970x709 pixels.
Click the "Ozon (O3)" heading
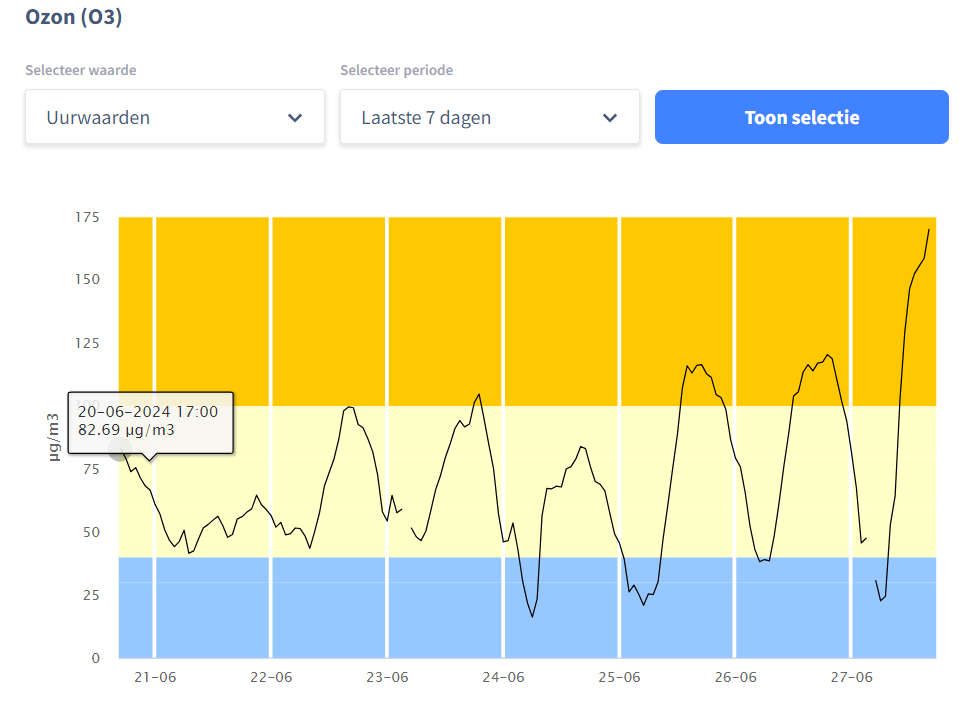[74, 17]
